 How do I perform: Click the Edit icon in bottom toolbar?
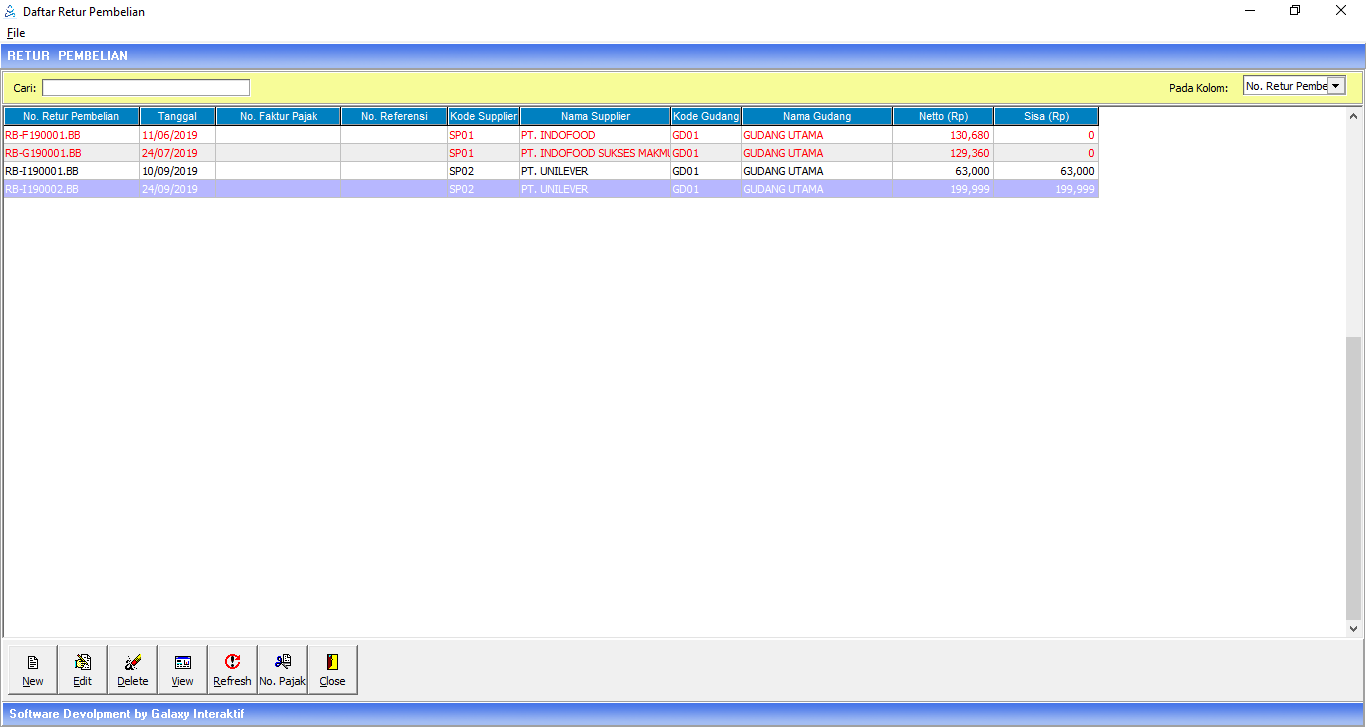click(x=83, y=669)
